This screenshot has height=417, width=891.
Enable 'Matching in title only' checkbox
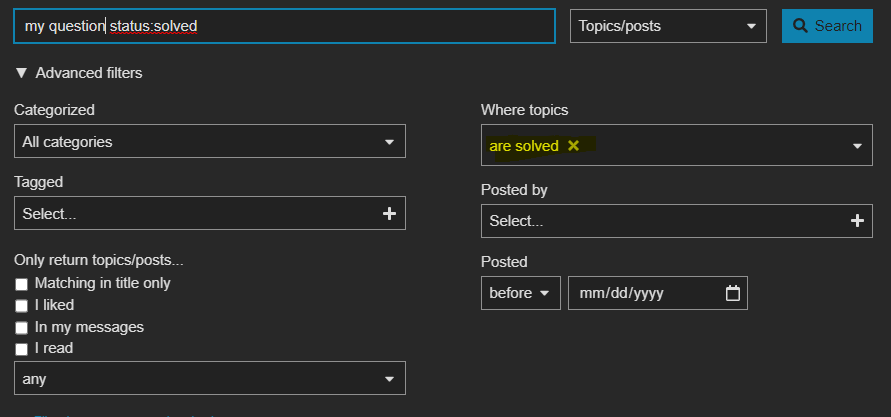click(x=21, y=284)
